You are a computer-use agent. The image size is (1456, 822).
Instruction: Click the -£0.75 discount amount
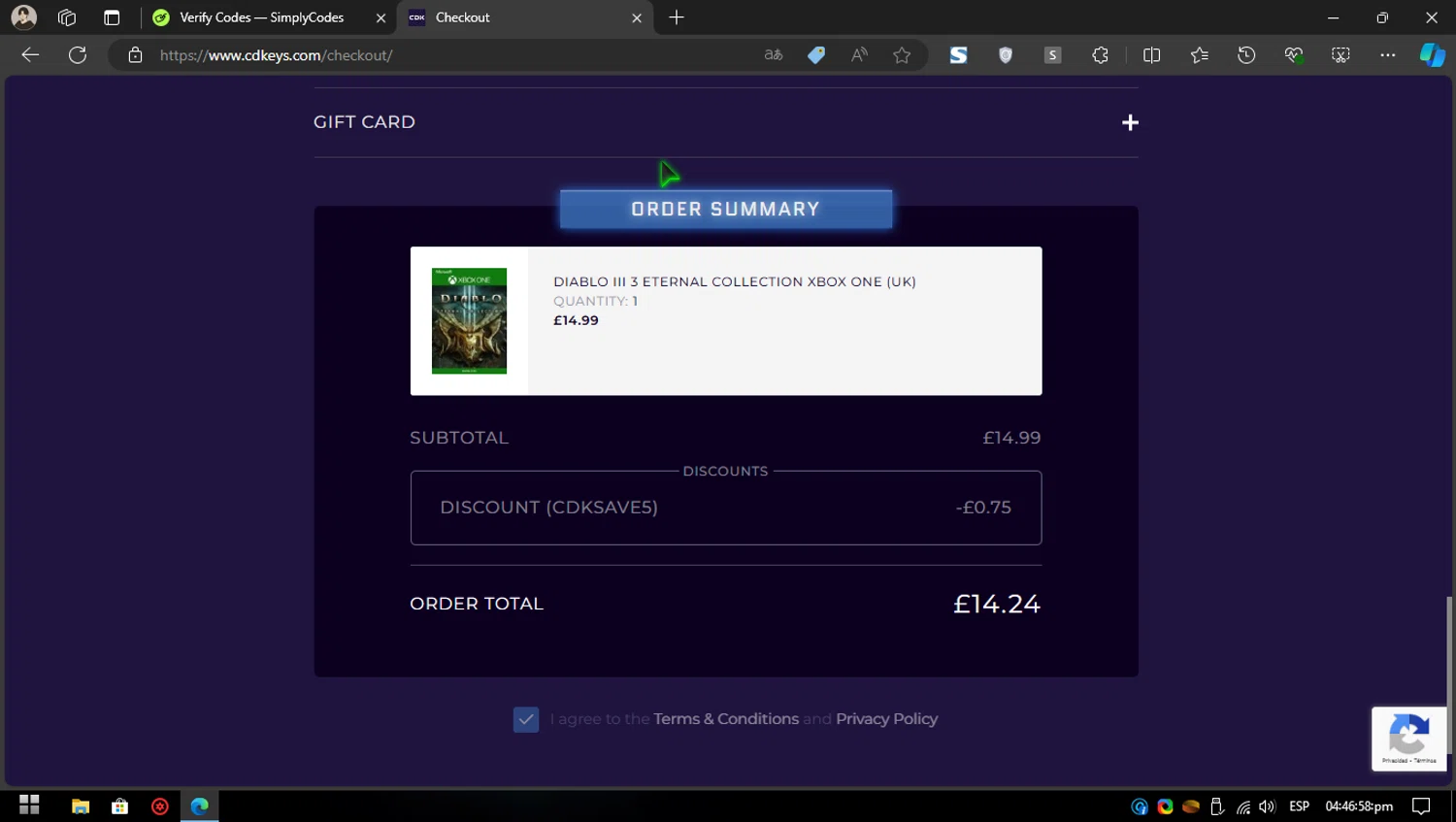983,508
